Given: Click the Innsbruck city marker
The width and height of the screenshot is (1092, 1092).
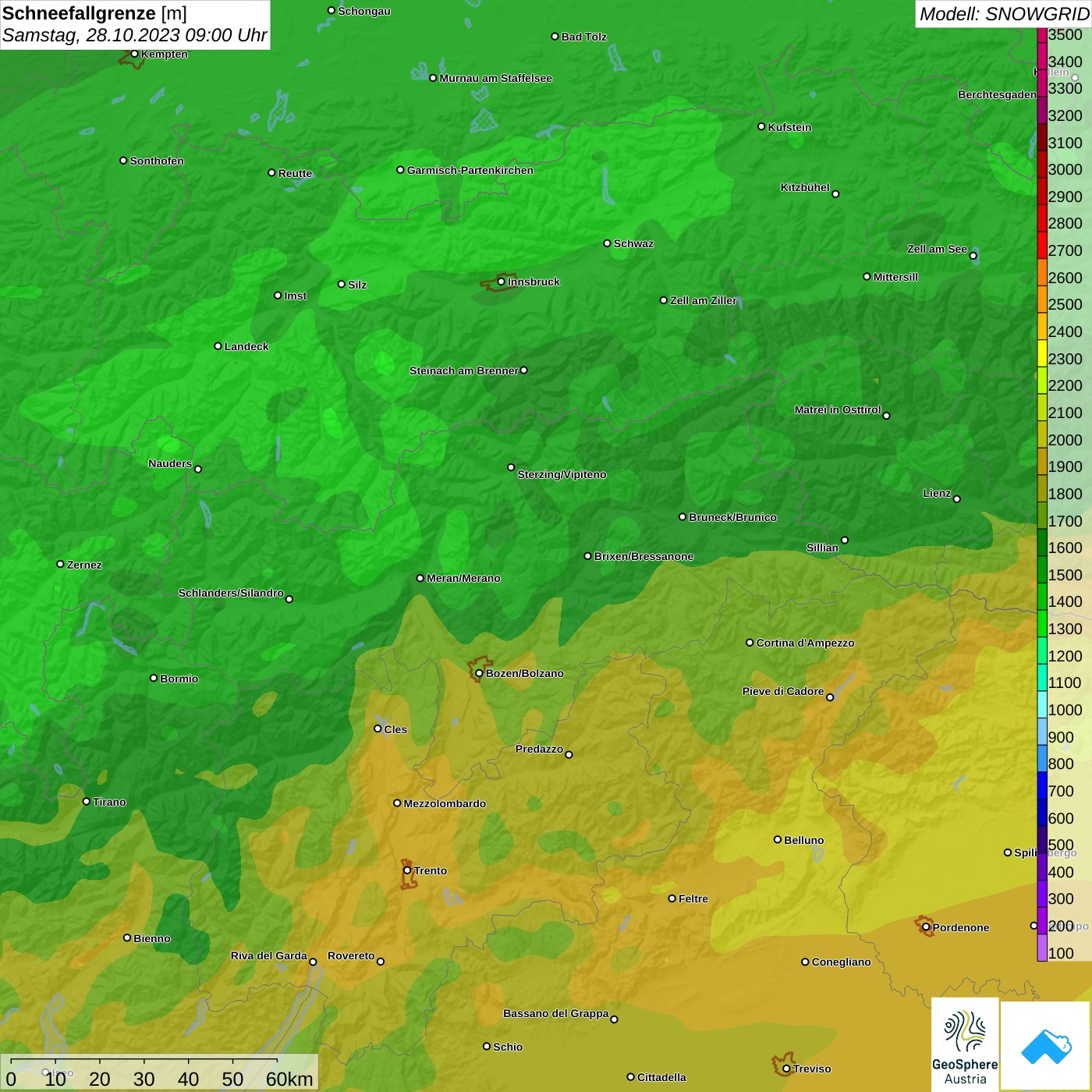Looking at the screenshot, I should tap(502, 282).
